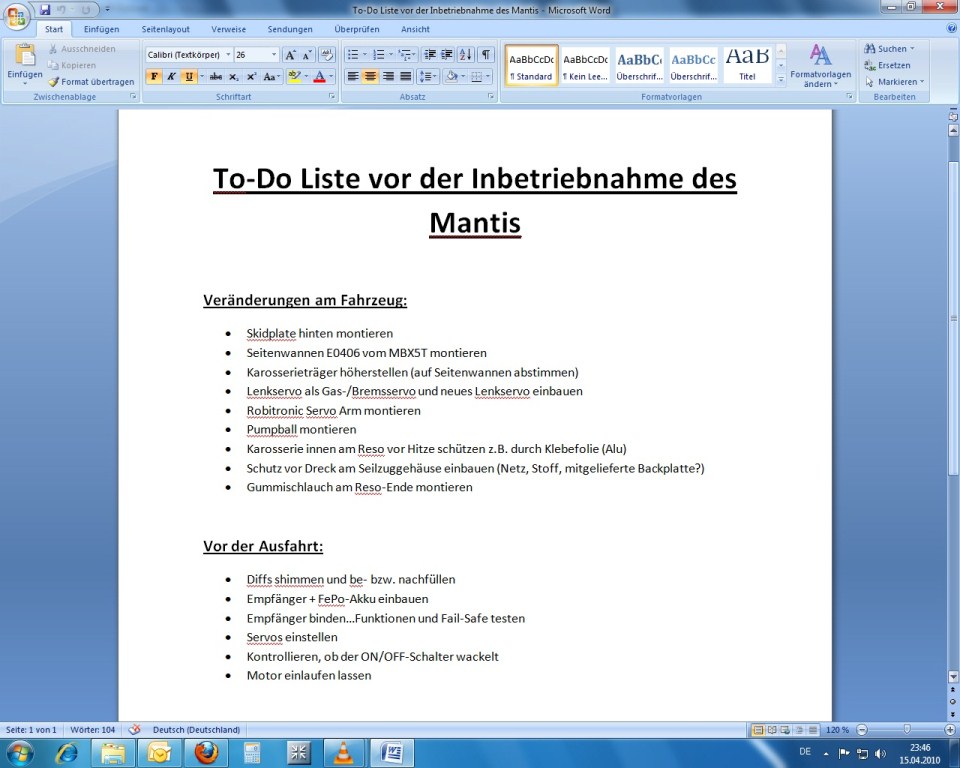
Task: Click Ersetzen replace button
Action: [887, 65]
